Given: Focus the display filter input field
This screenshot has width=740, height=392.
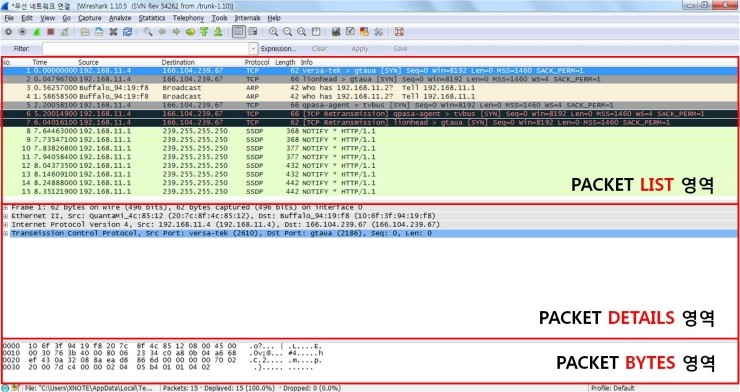Looking at the screenshot, I should tap(145, 49).
